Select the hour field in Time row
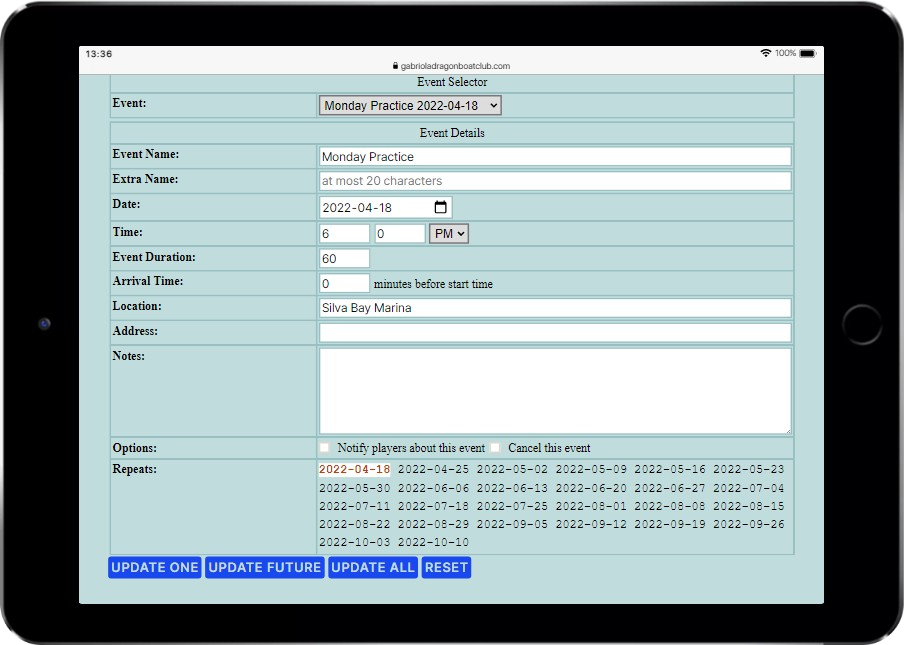Screen dimensions: 904x645 [x=344, y=233]
